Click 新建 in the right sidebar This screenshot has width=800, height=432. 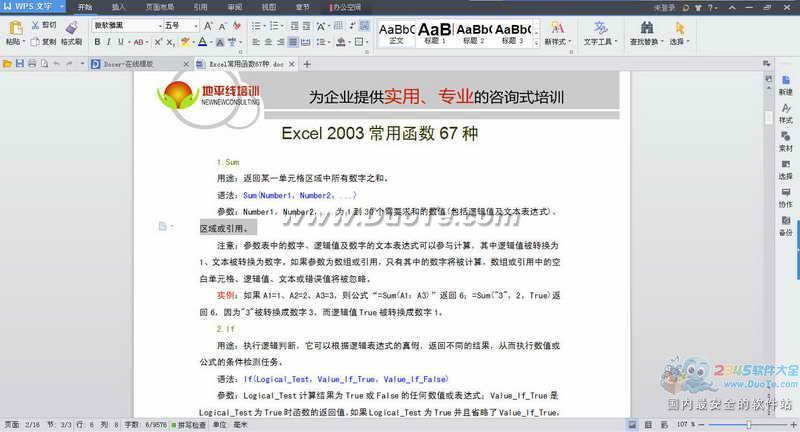[786, 85]
